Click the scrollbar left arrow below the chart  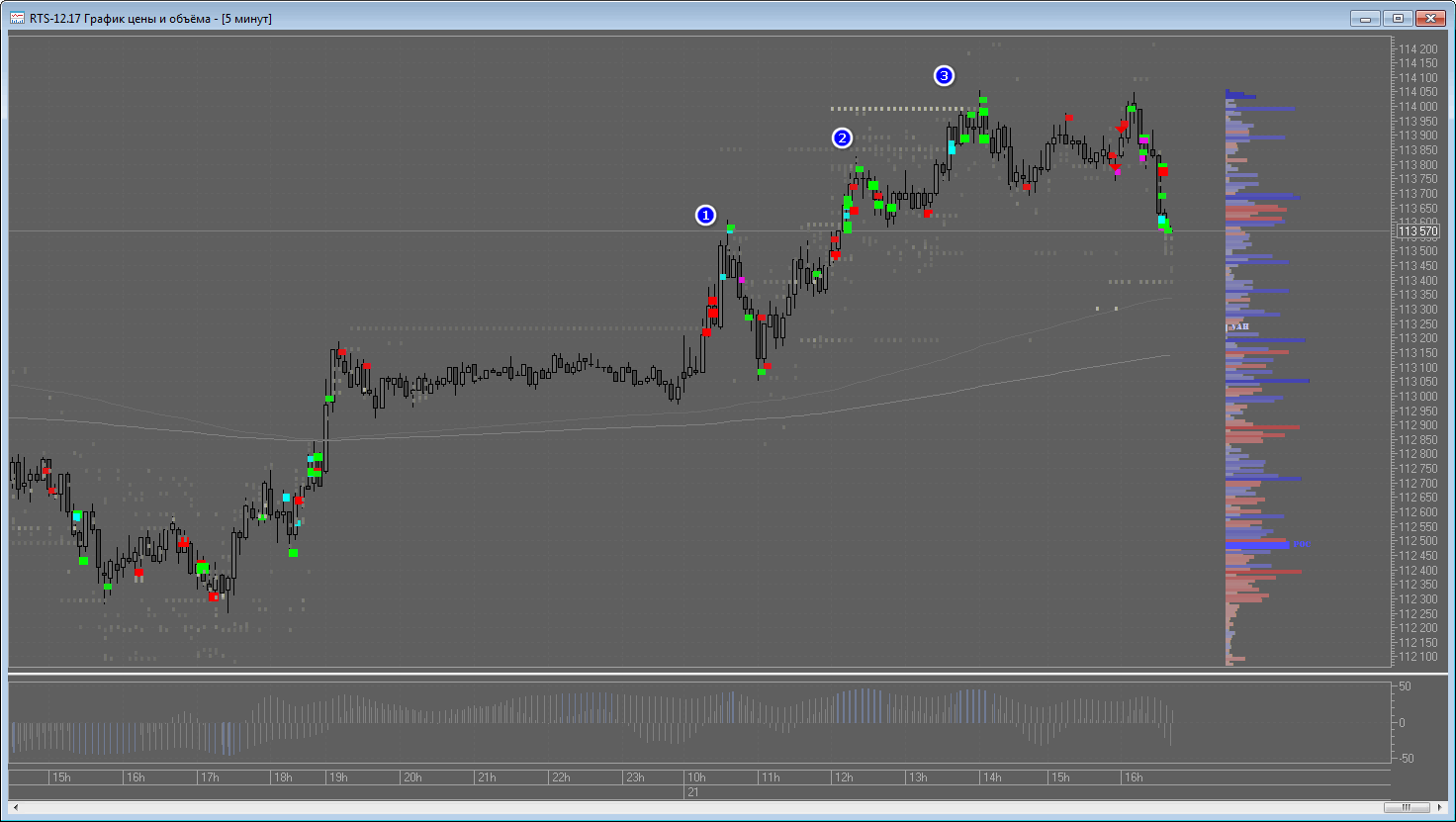(x=15, y=808)
